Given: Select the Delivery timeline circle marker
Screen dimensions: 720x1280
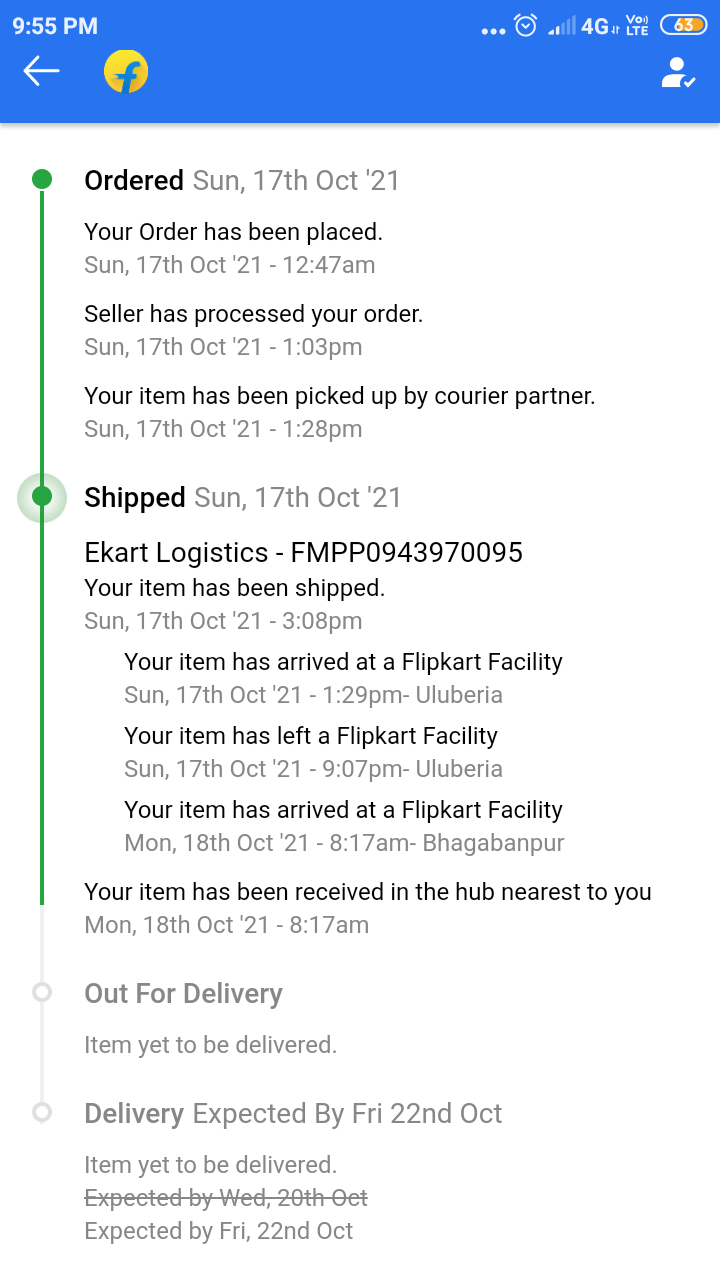Looking at the screenshot, I should (42, 1112).
